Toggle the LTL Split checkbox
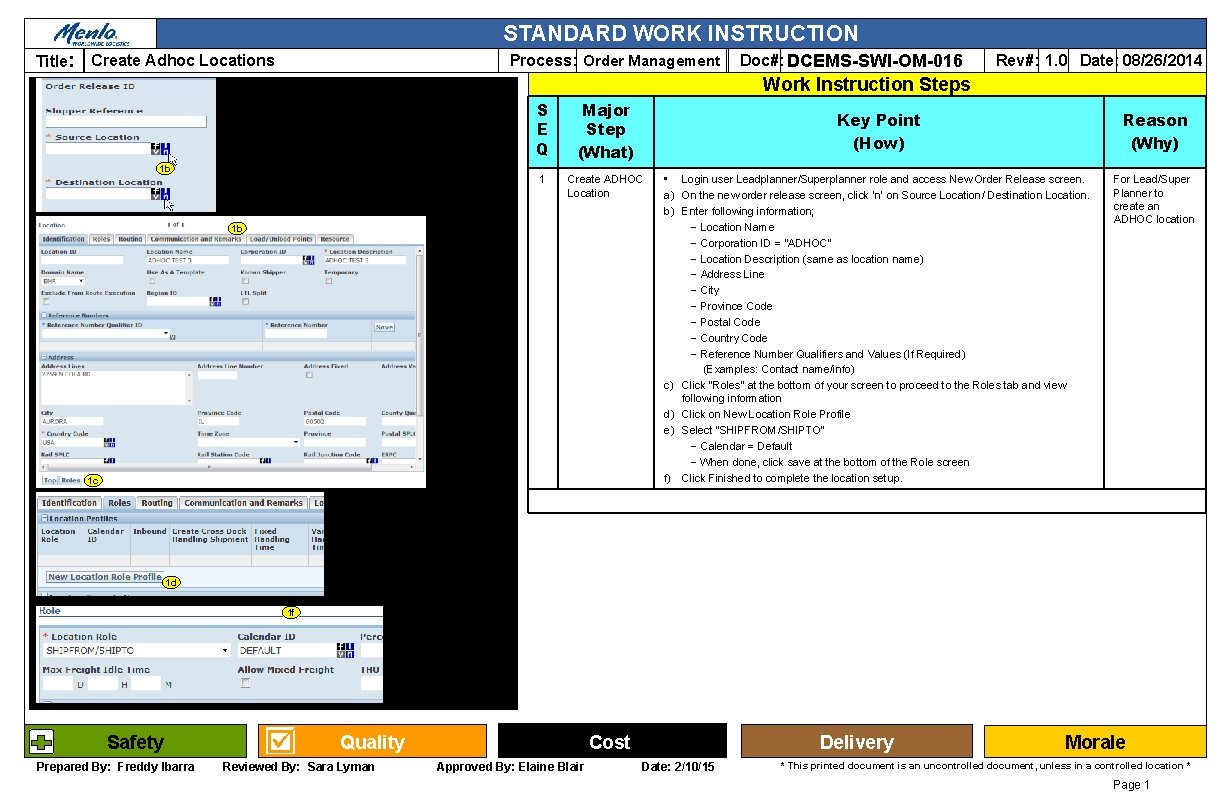 pos(245,301)
